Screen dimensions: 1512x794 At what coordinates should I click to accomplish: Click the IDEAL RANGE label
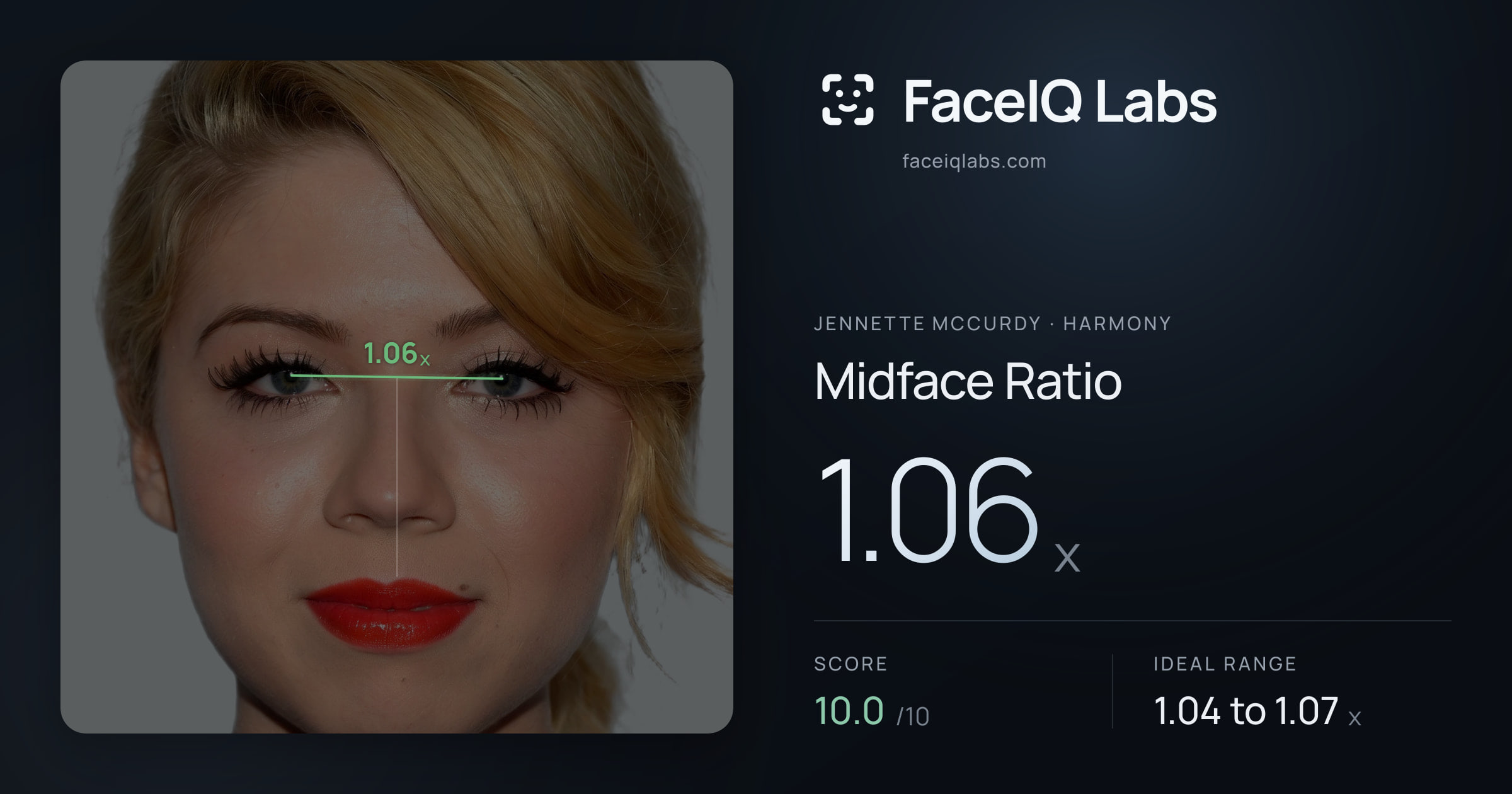tap(1225, 664)
